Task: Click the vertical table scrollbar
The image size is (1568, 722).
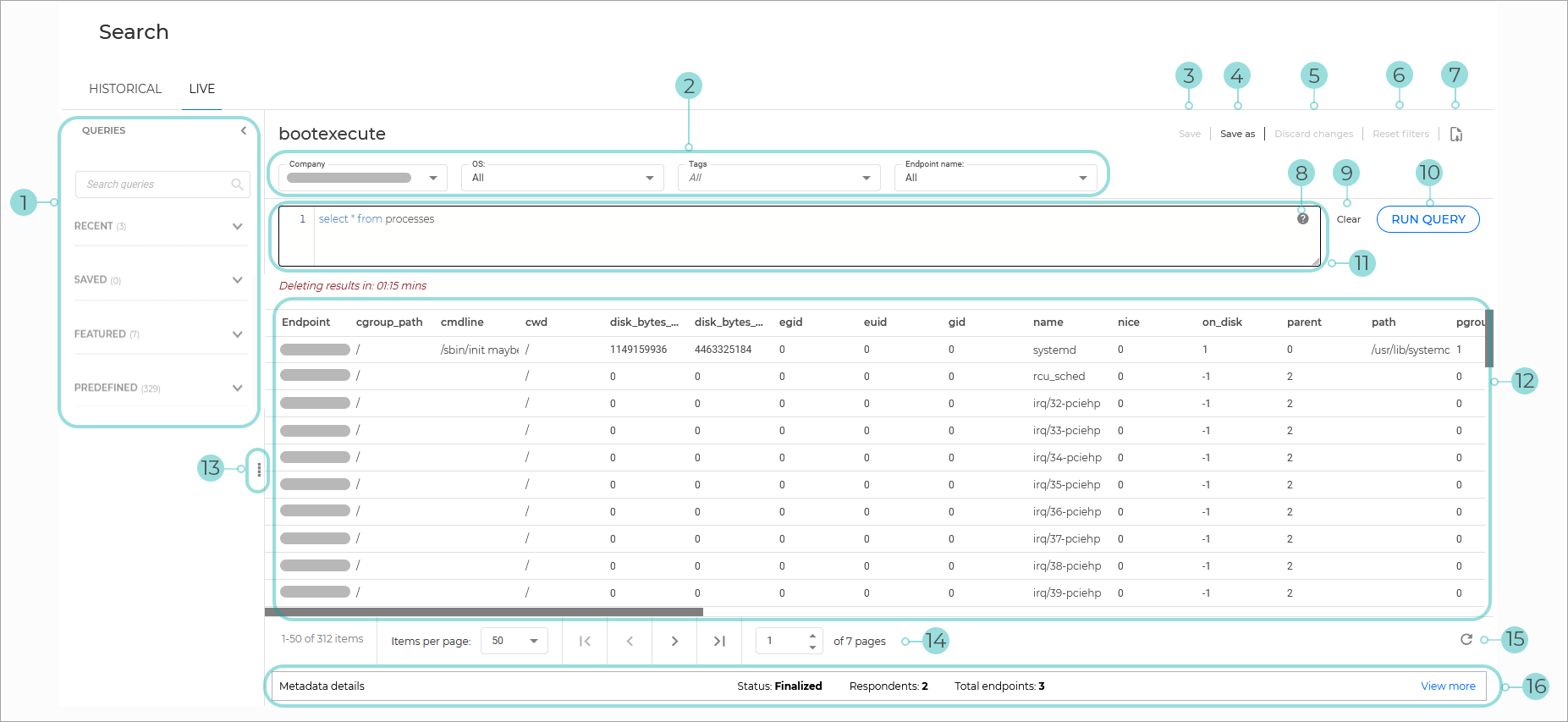Action: [x=1489, y=339]
